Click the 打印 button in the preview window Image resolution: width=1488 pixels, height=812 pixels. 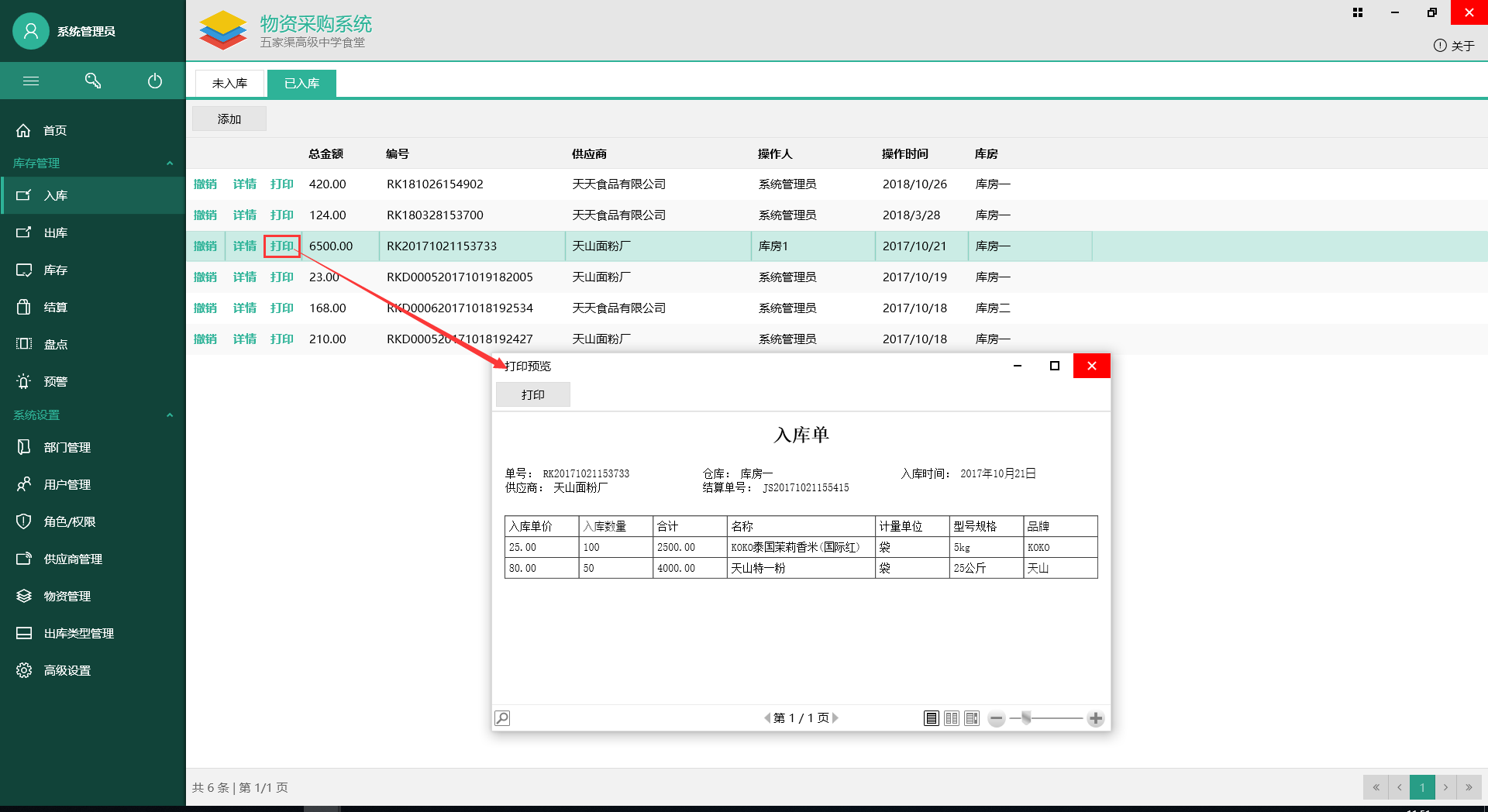(533, 394)
